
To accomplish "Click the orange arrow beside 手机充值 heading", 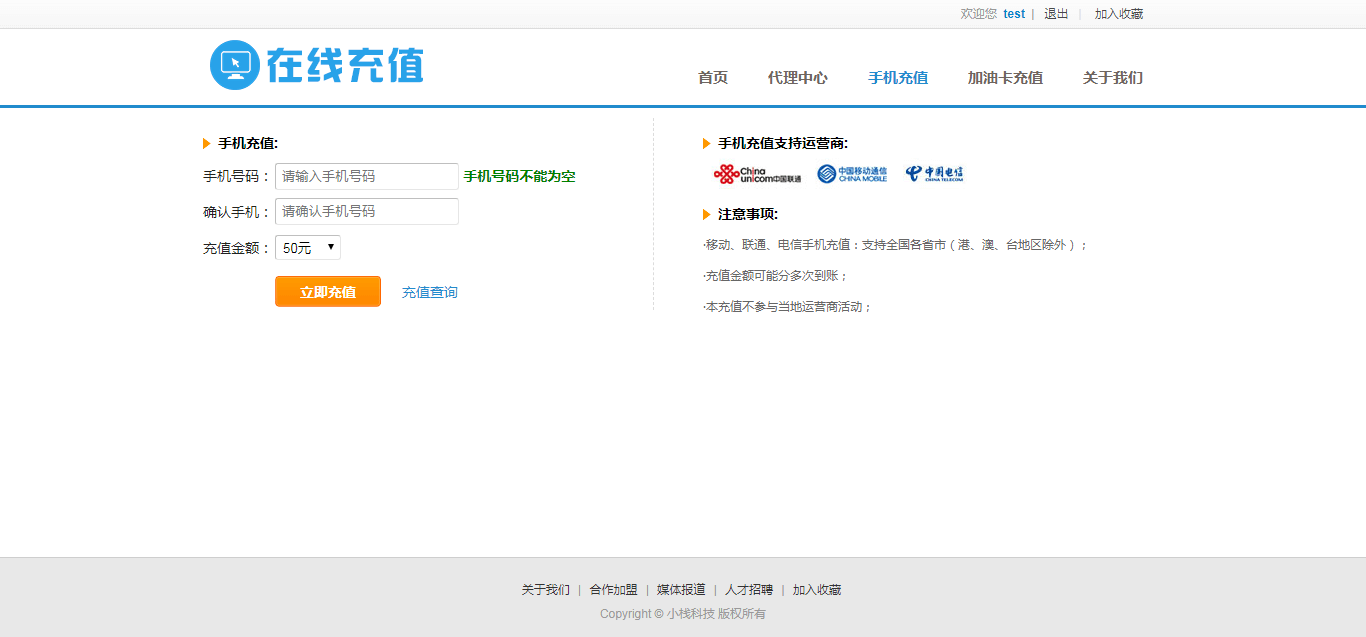I will pyautogui.click(x=207, y=144).
